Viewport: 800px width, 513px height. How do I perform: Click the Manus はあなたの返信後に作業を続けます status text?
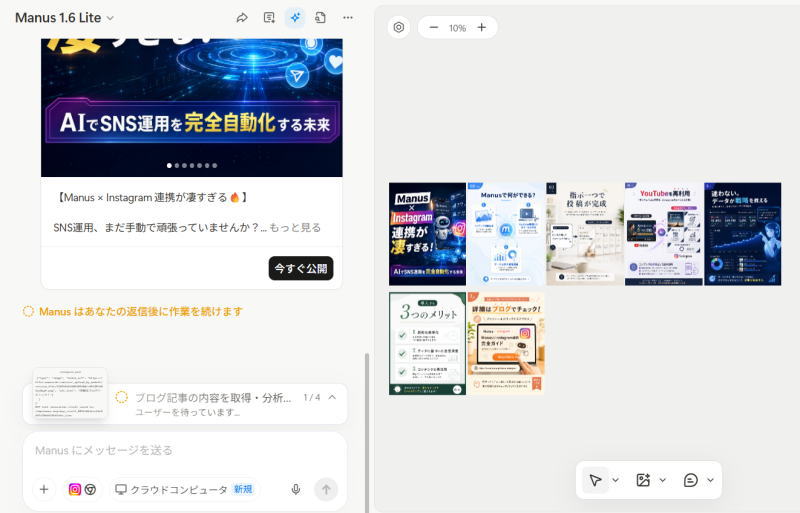pos(141,311)
